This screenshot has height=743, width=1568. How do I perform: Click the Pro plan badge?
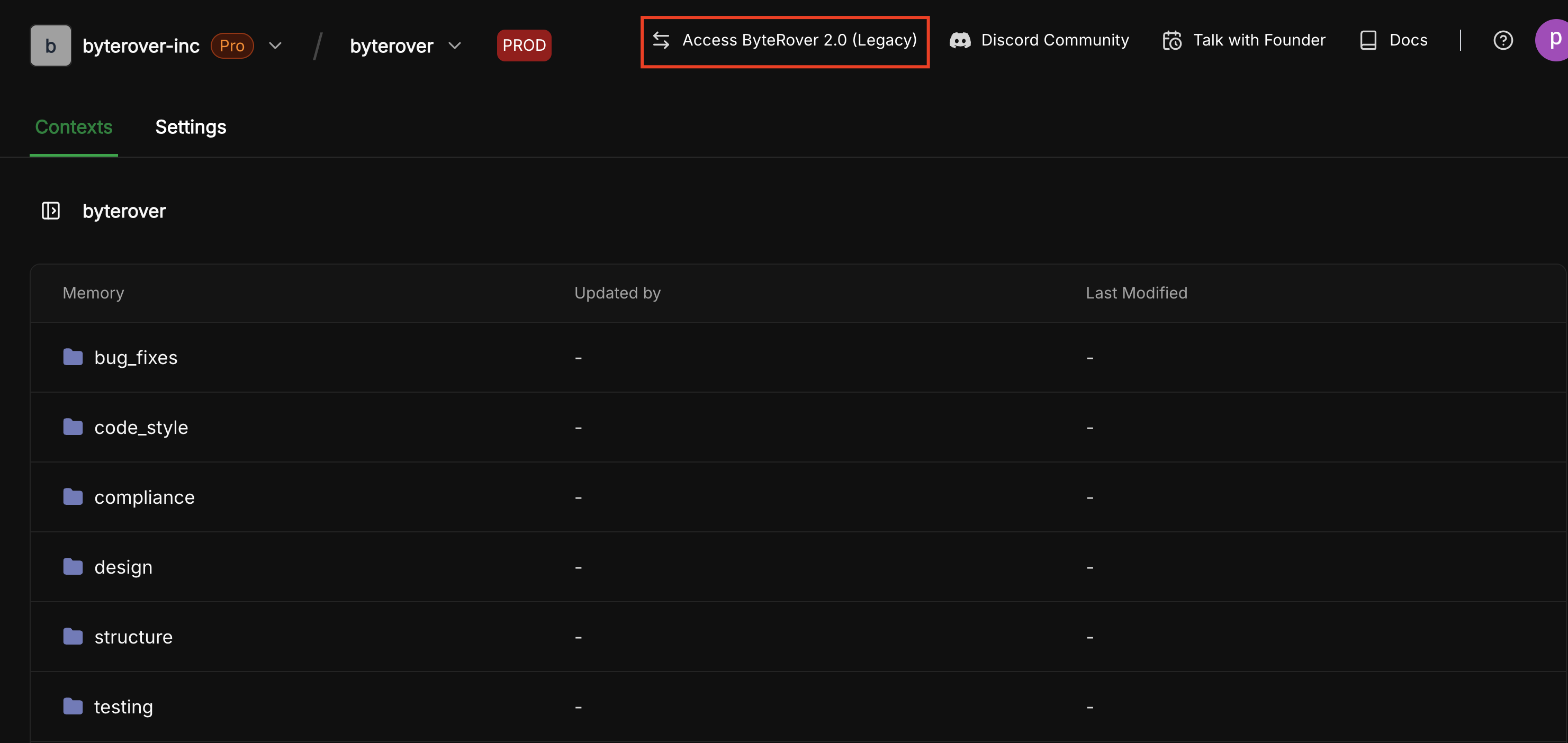click(232, 46)
